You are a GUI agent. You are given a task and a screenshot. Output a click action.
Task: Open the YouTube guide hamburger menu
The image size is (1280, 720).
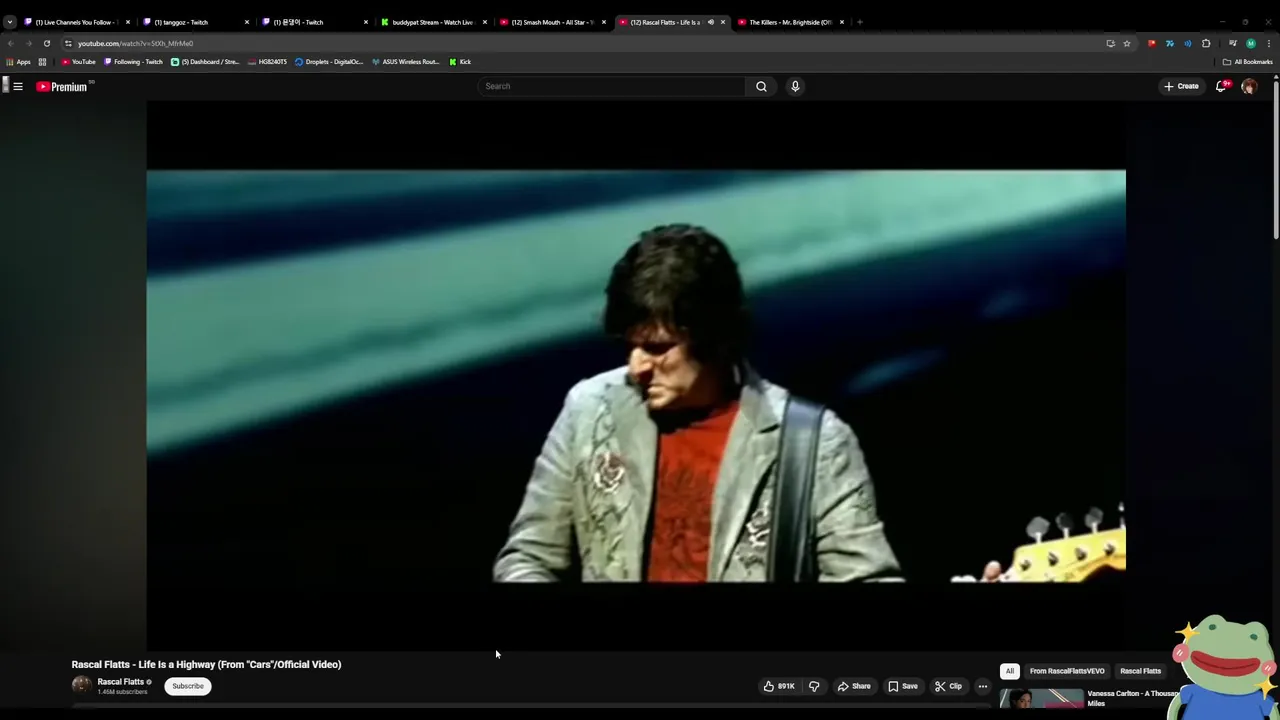18,86
